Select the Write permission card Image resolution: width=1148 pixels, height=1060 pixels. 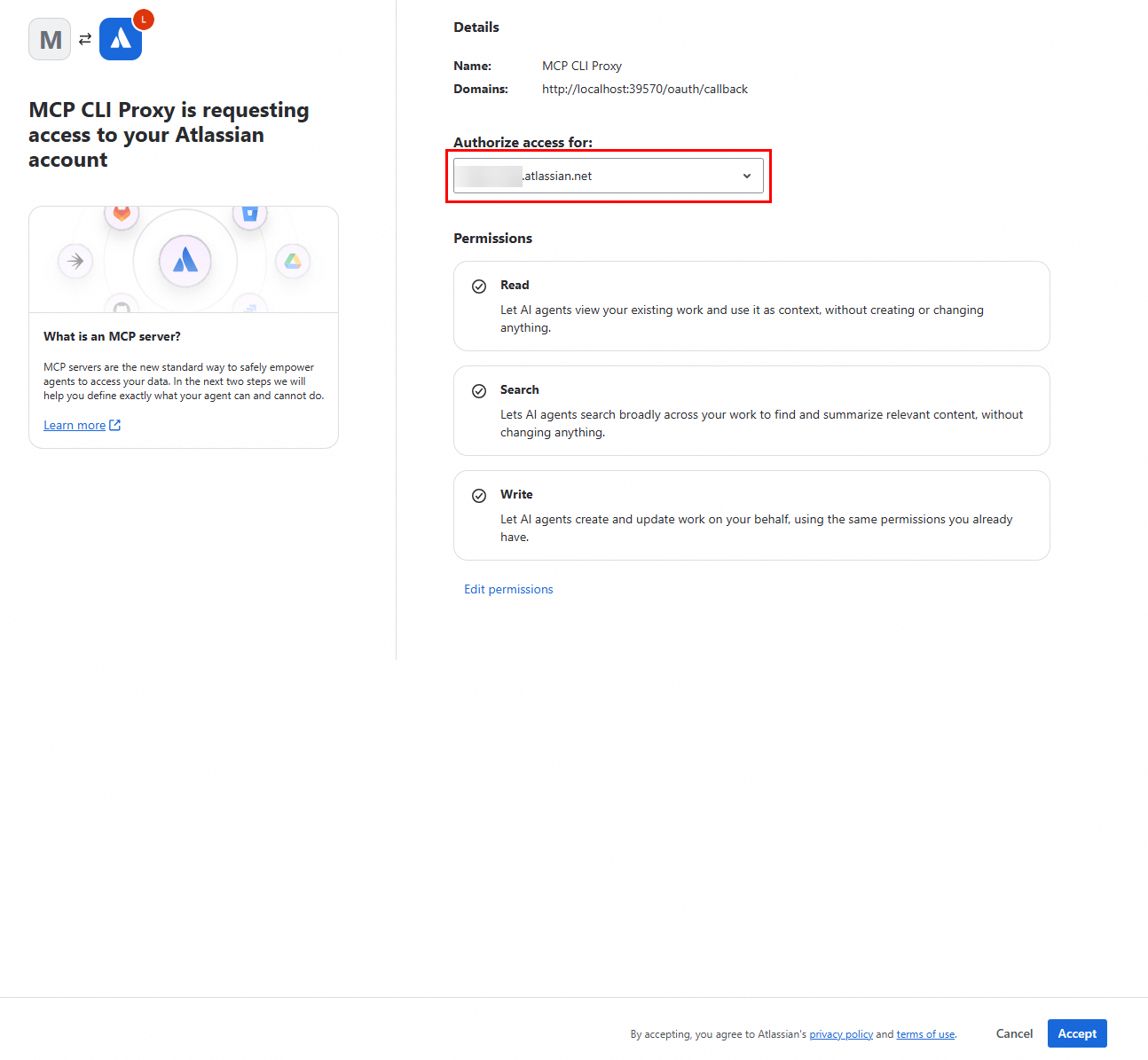pos(751,515)
